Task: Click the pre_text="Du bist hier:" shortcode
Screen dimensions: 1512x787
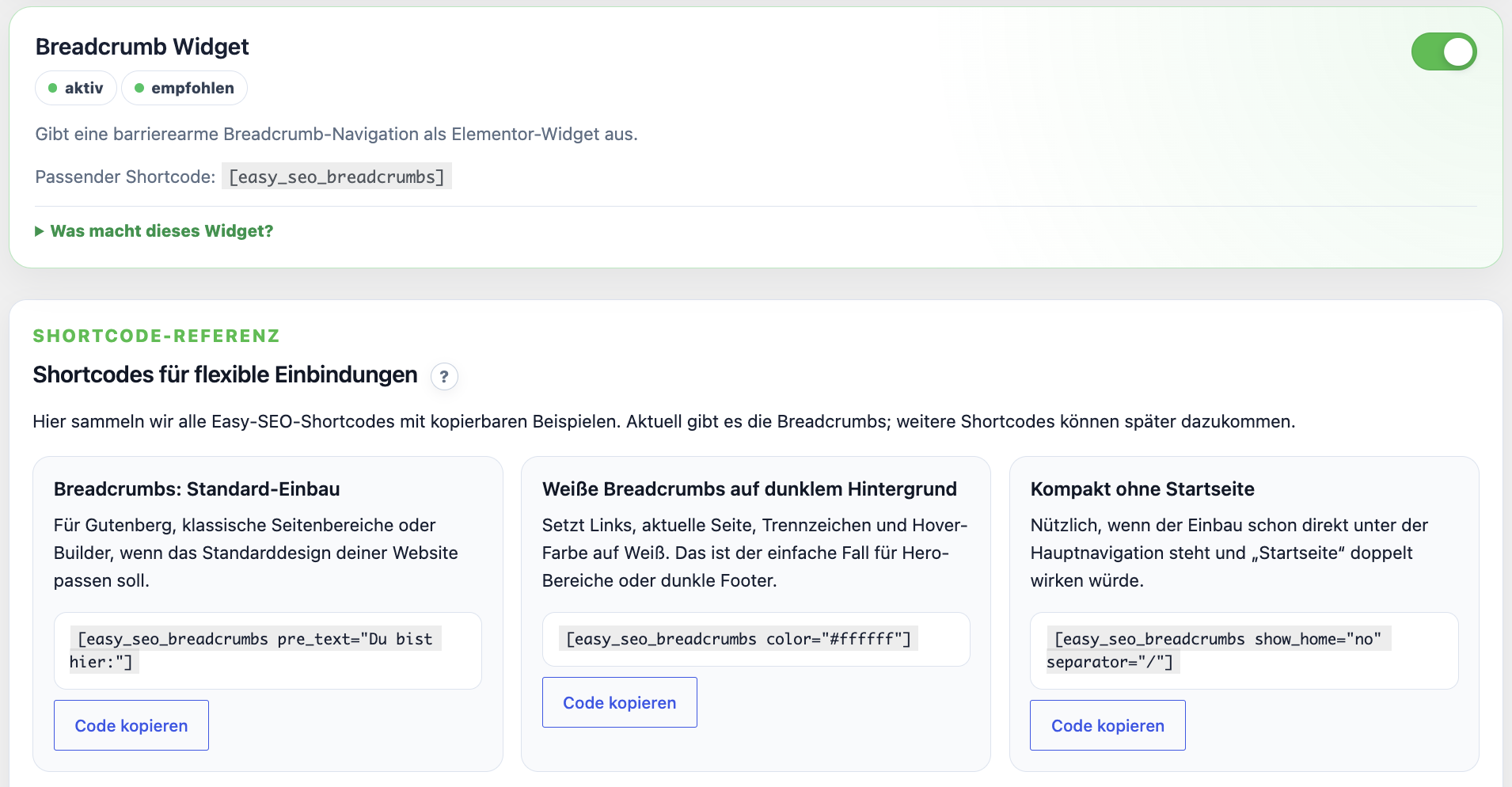Action: (x=255, y=650)
